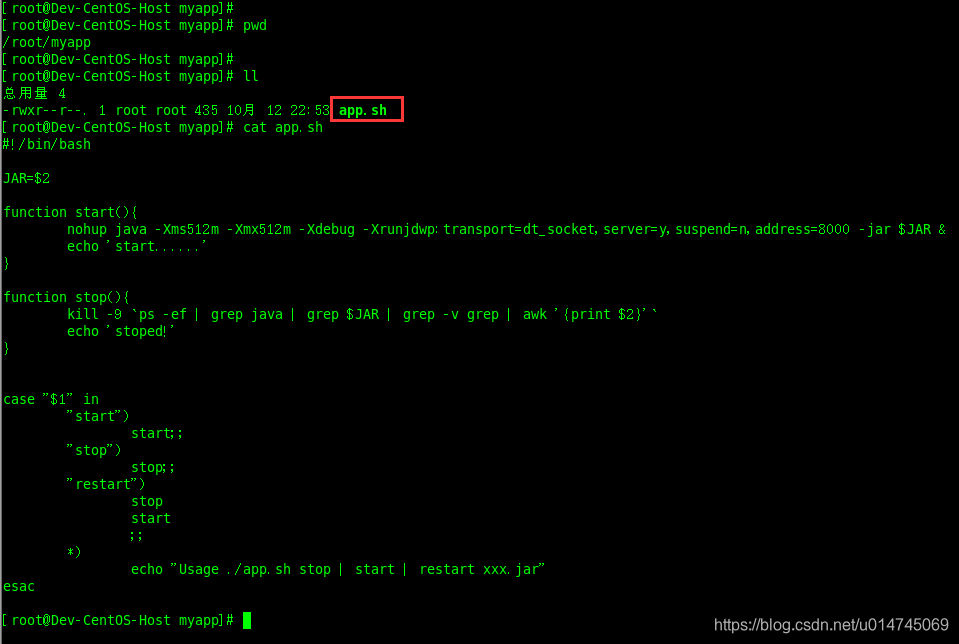
Task: Click the '/root/myapp' output line
Action: [x=46, y=43]
